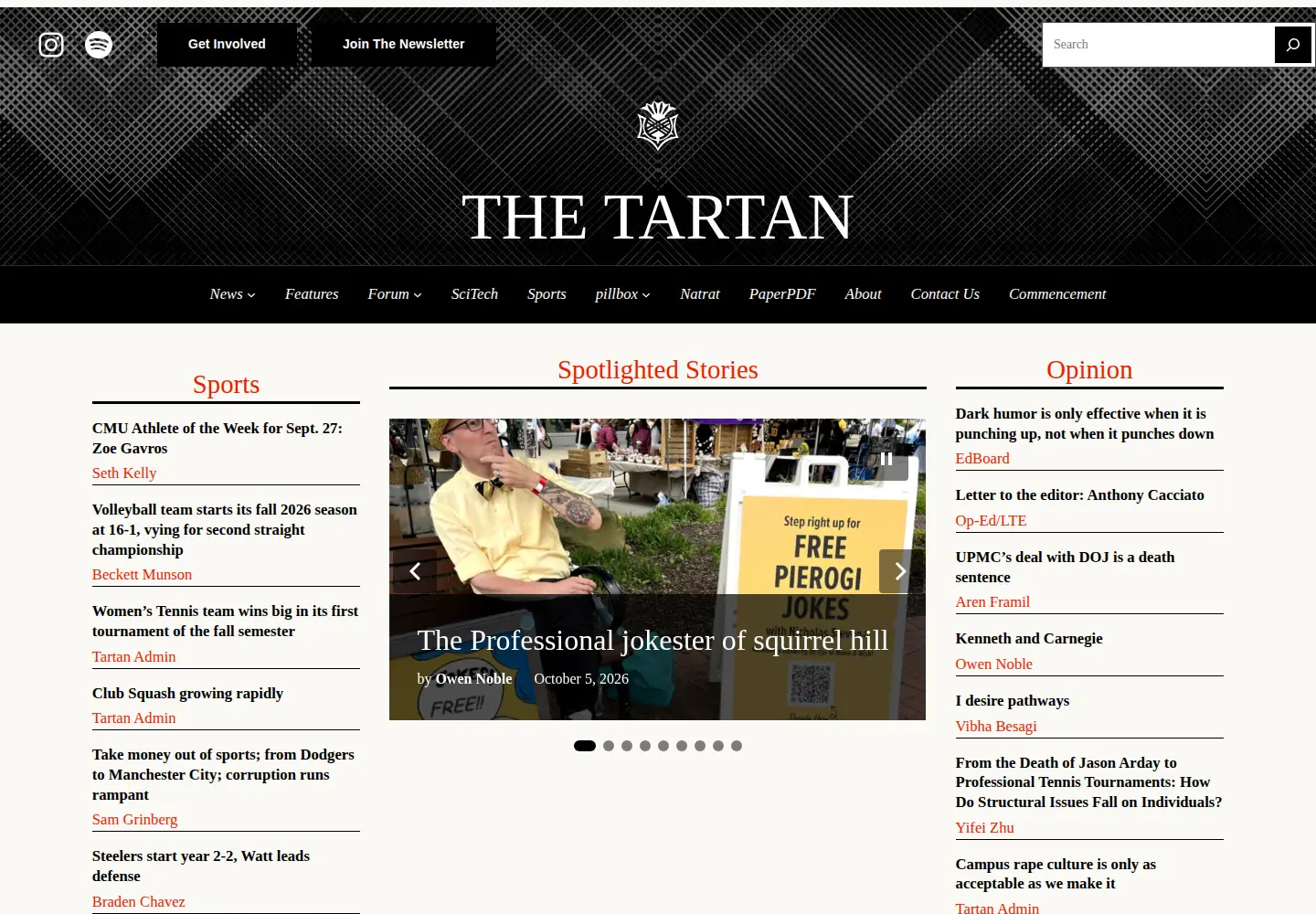Go to the previous spotlight slide
1316x914 pixels.
[x=415, y=571]
